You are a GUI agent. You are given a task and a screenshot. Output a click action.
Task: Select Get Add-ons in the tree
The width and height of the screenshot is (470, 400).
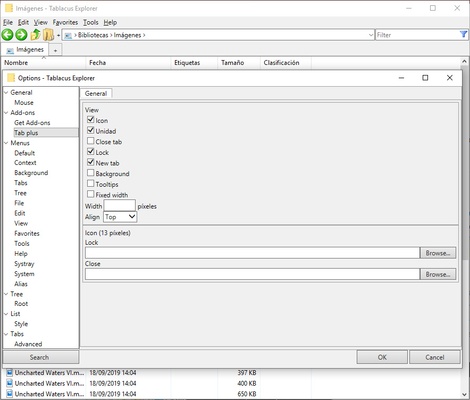click(32, 123)
